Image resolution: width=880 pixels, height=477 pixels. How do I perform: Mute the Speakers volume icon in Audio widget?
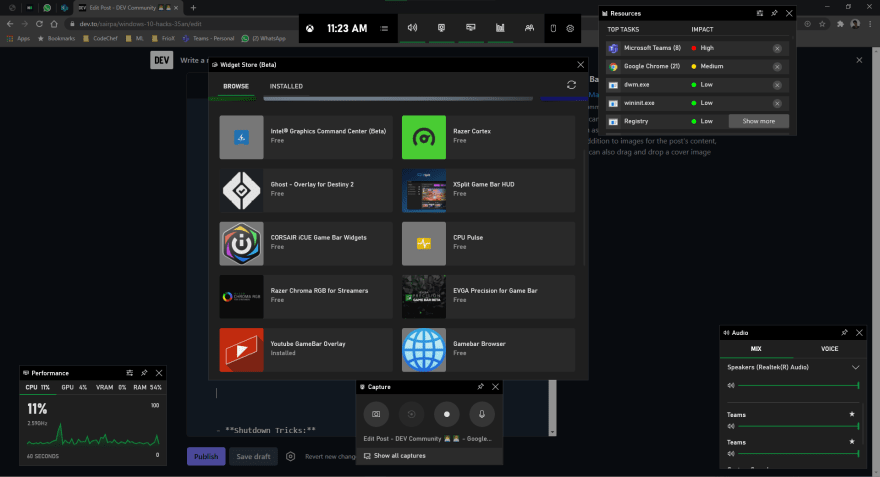(731, 386)
